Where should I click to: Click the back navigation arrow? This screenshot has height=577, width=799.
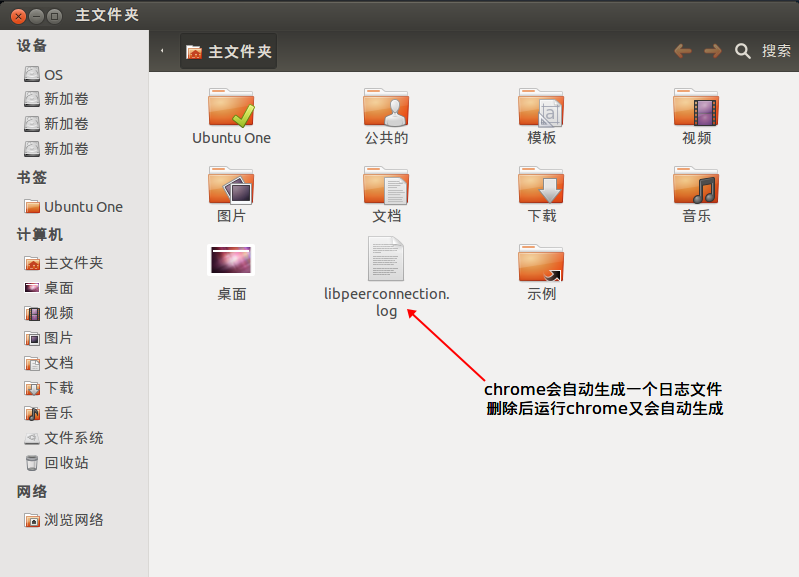pos(683,51)
